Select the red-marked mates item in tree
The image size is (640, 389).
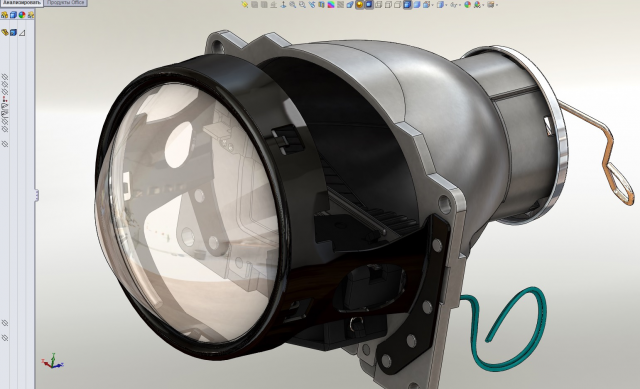click(x=5, y=99)
